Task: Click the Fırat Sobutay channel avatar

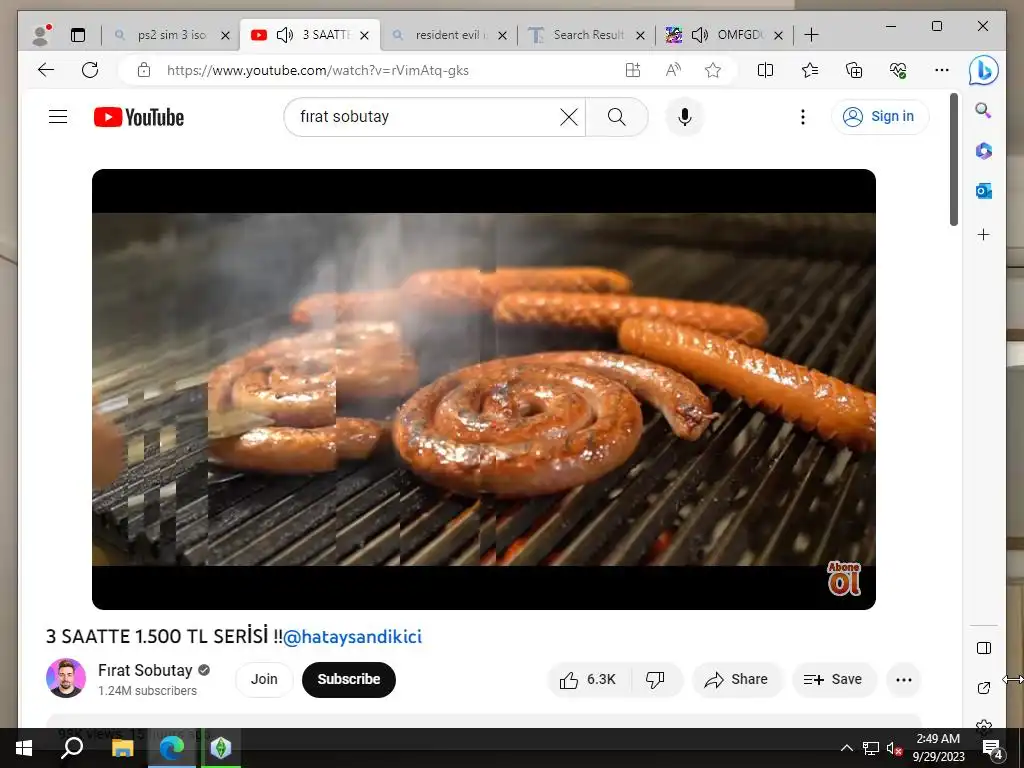Action: (66, 679)
